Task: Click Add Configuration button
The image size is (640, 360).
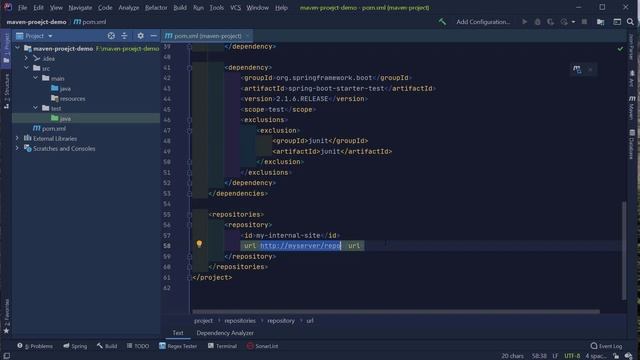Action: coord(483,22)
